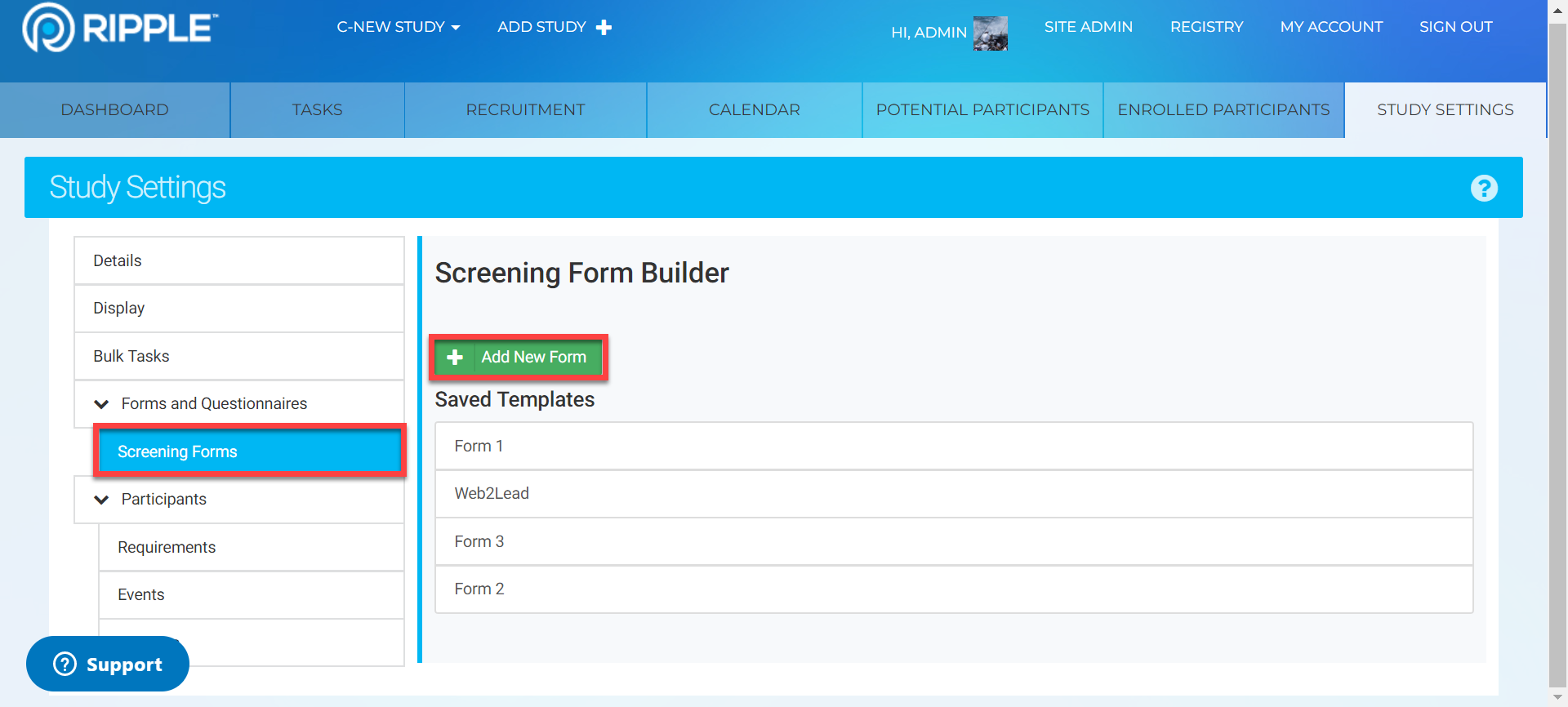
Task: Open the Site Admin page
Action: click(1088, 27)
